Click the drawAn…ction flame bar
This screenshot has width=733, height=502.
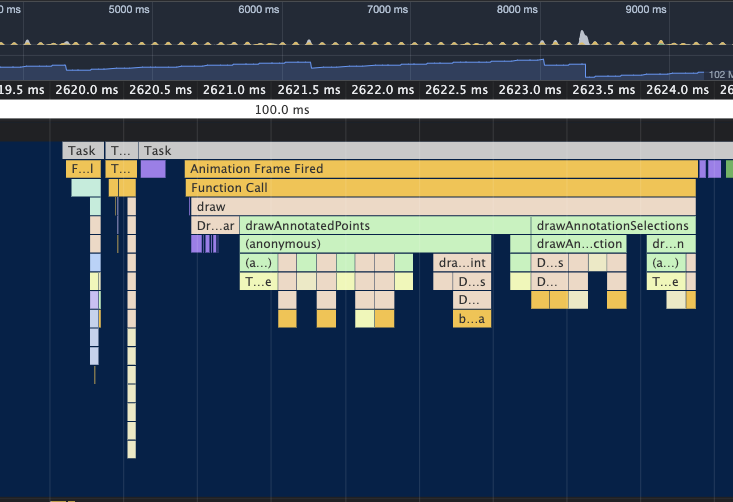[579, 244]
